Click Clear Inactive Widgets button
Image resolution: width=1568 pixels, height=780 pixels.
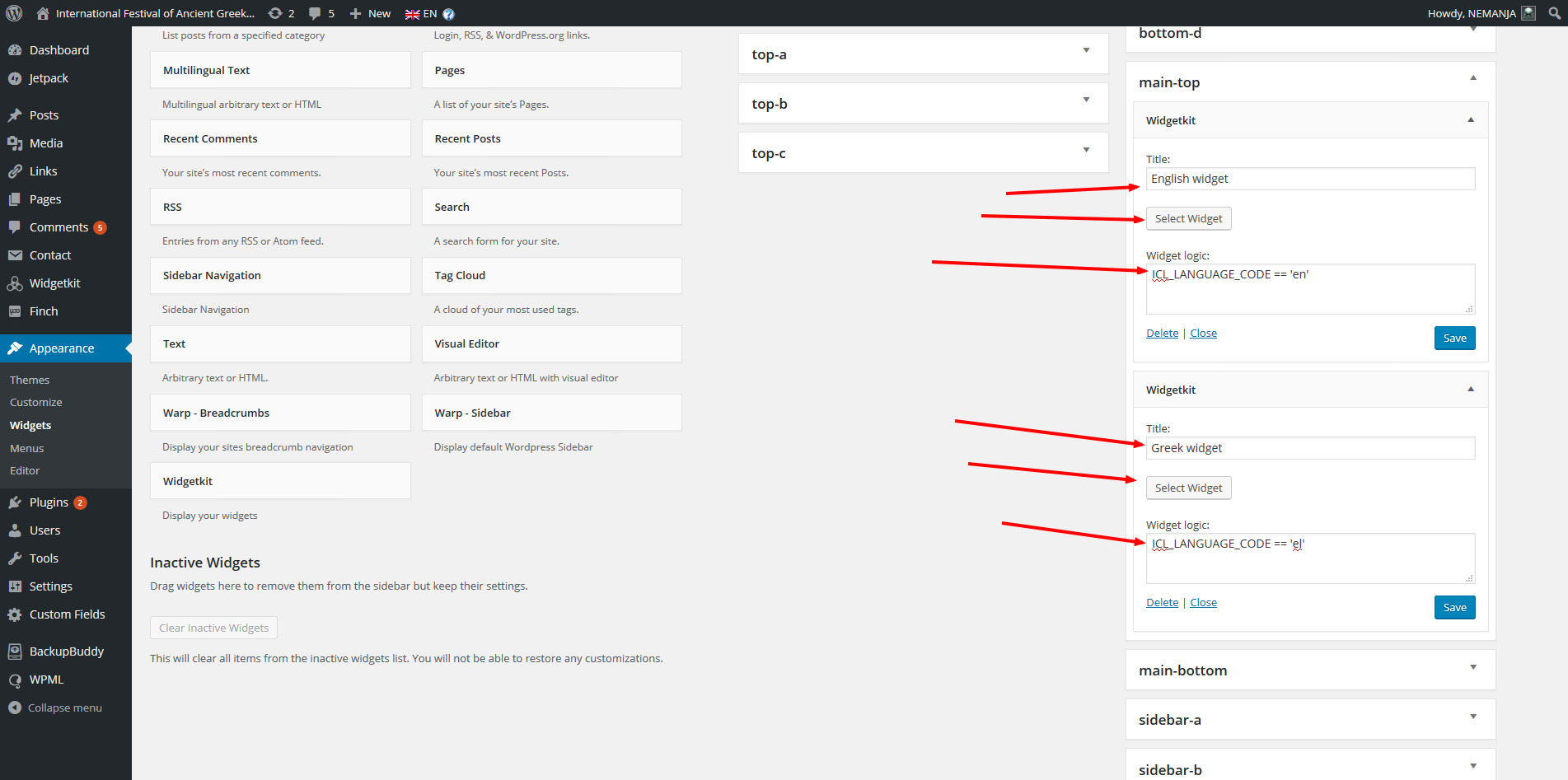click(x=213, y=628)
